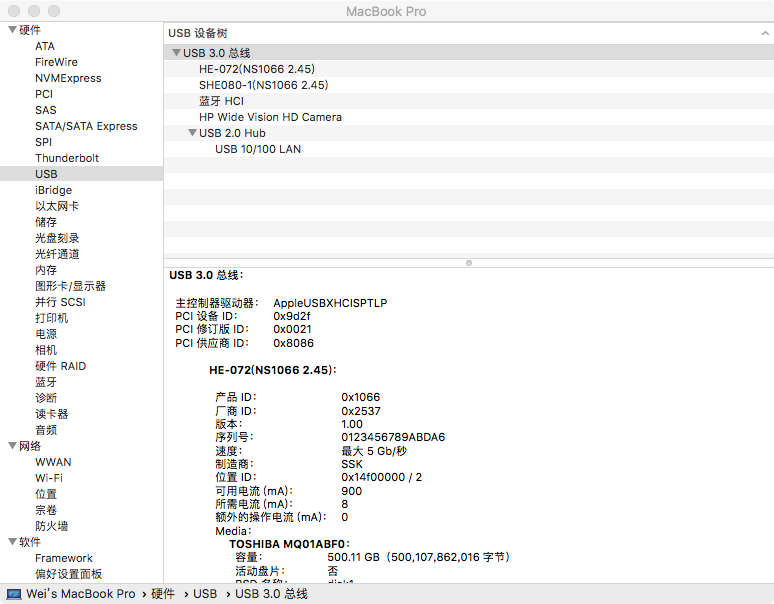The width and height of the screenshot is (774, 604).
Task: Collapse the USB 3.0 总线 tree node
Action: (x=176, y=53)
